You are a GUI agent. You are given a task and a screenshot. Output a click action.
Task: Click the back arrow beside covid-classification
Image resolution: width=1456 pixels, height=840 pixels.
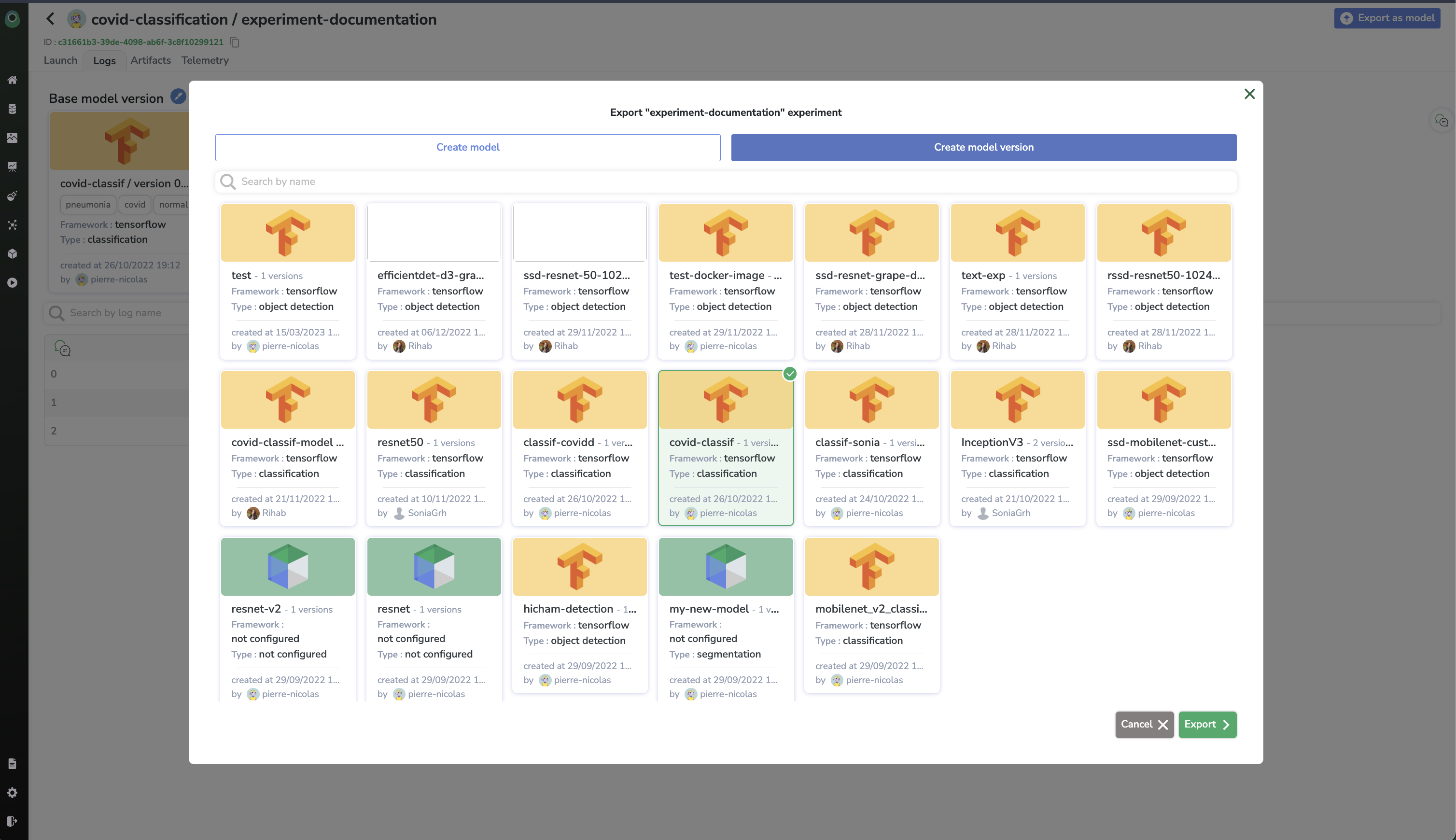pos(51,19)
